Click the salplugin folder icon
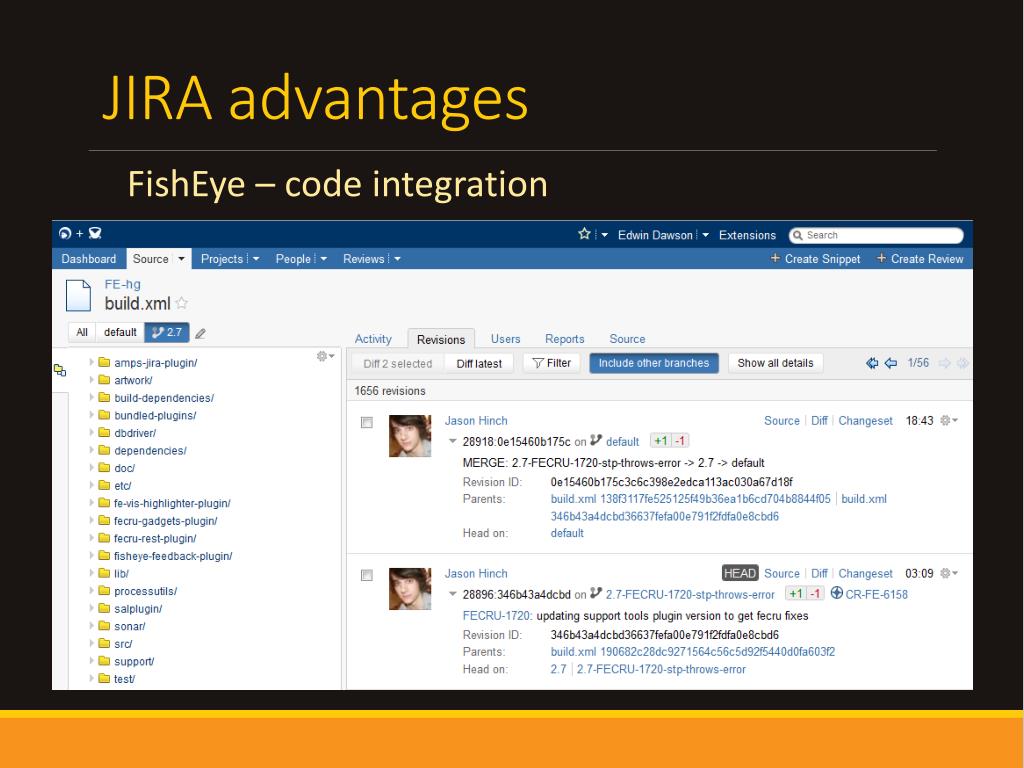1024x768 pixels. tap(104, 609)
